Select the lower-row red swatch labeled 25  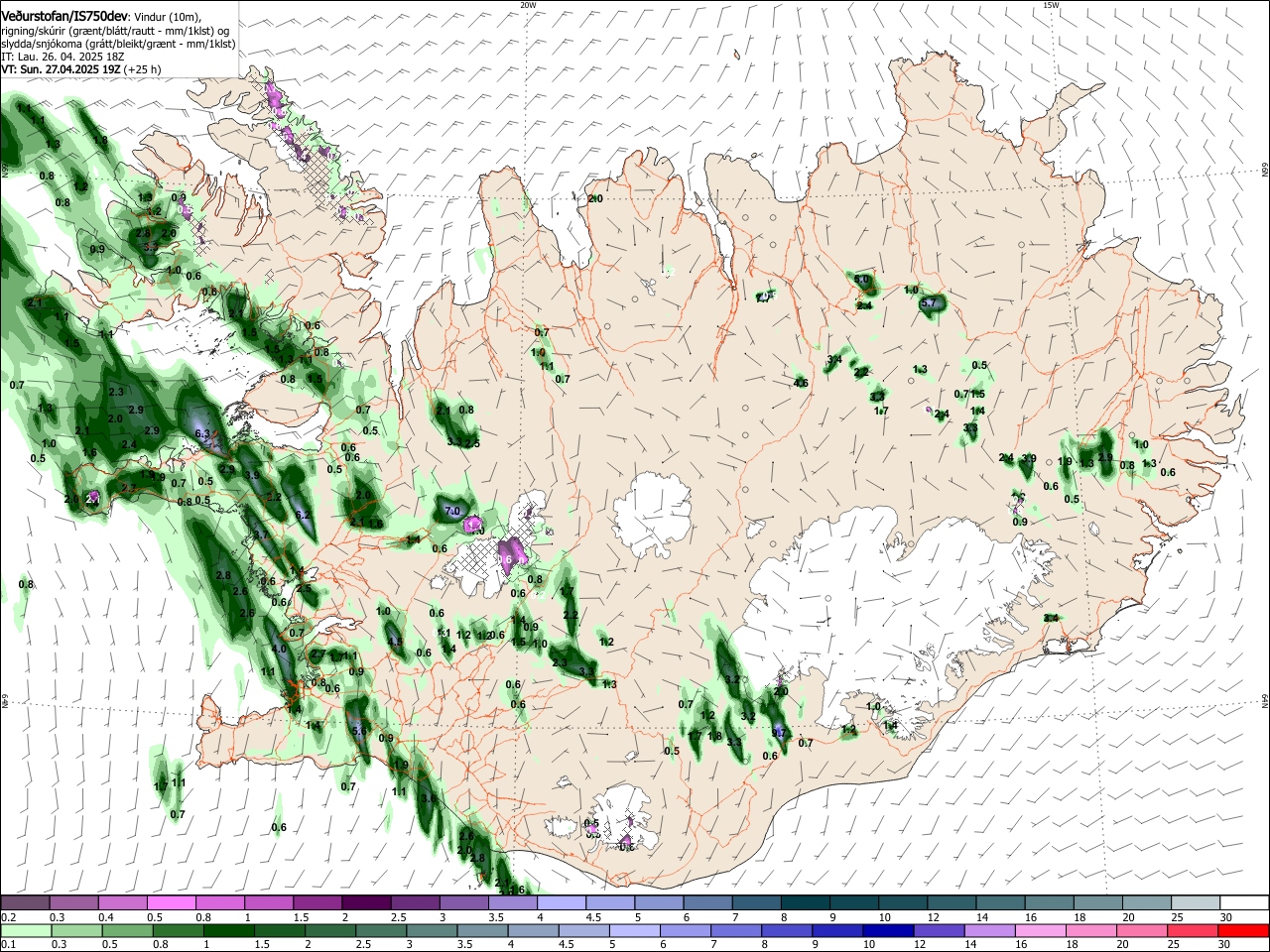1193,930
